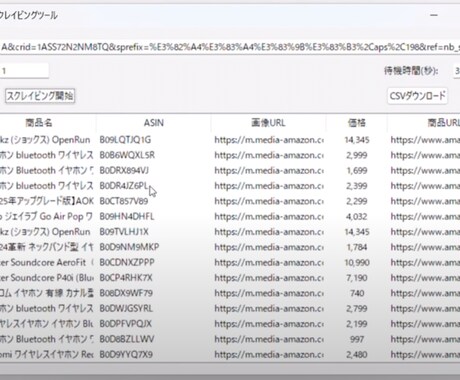Click image URL cell in B09LQTJQ1G row
Image resolution: width=460 pixels, height=380 pixels.
(x=269, y=140)
